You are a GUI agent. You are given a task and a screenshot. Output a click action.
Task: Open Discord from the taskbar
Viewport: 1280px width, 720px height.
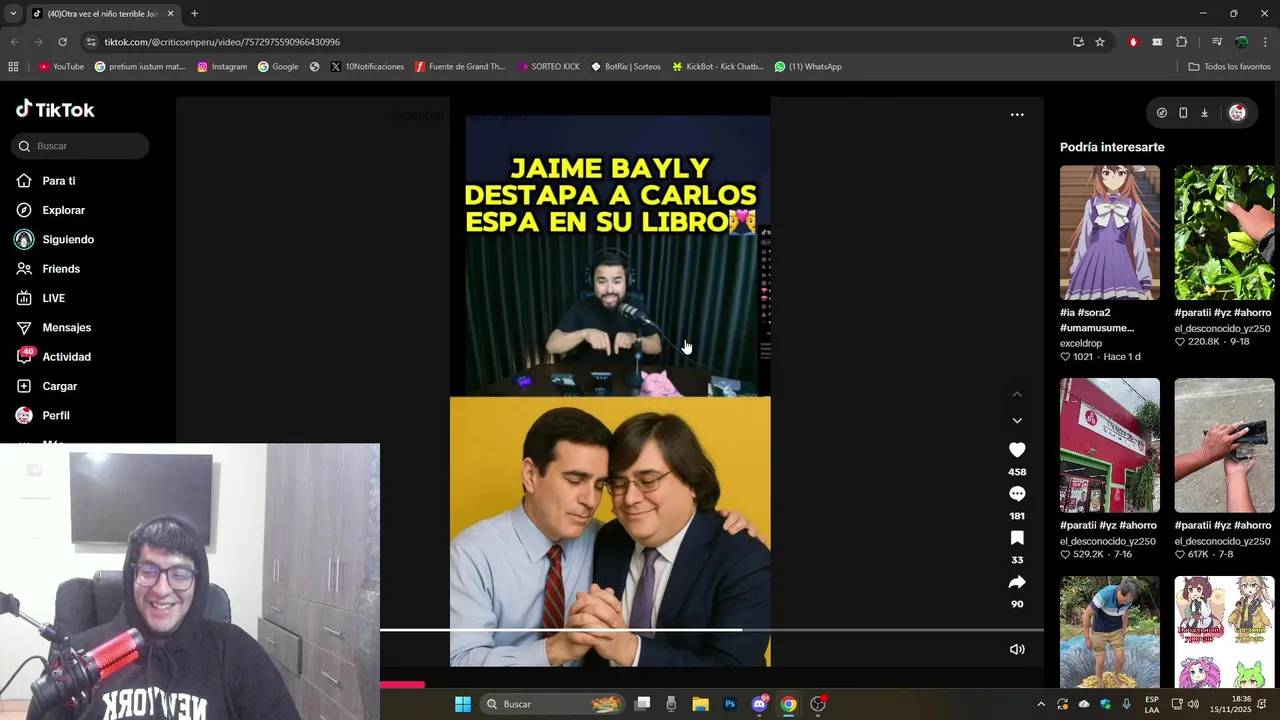pos(759,704)
